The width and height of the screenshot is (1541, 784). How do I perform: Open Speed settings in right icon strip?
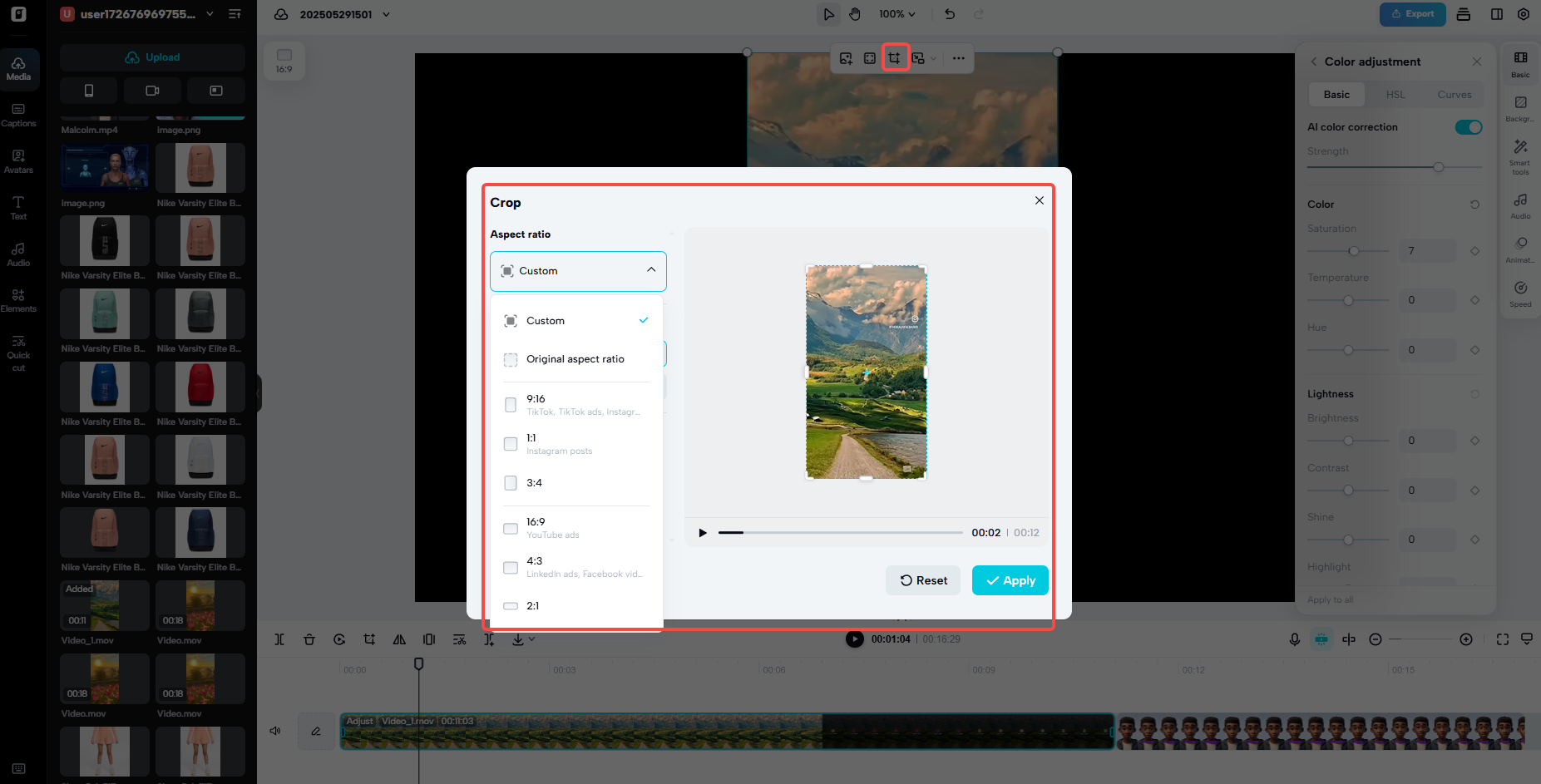point(1520,294)
